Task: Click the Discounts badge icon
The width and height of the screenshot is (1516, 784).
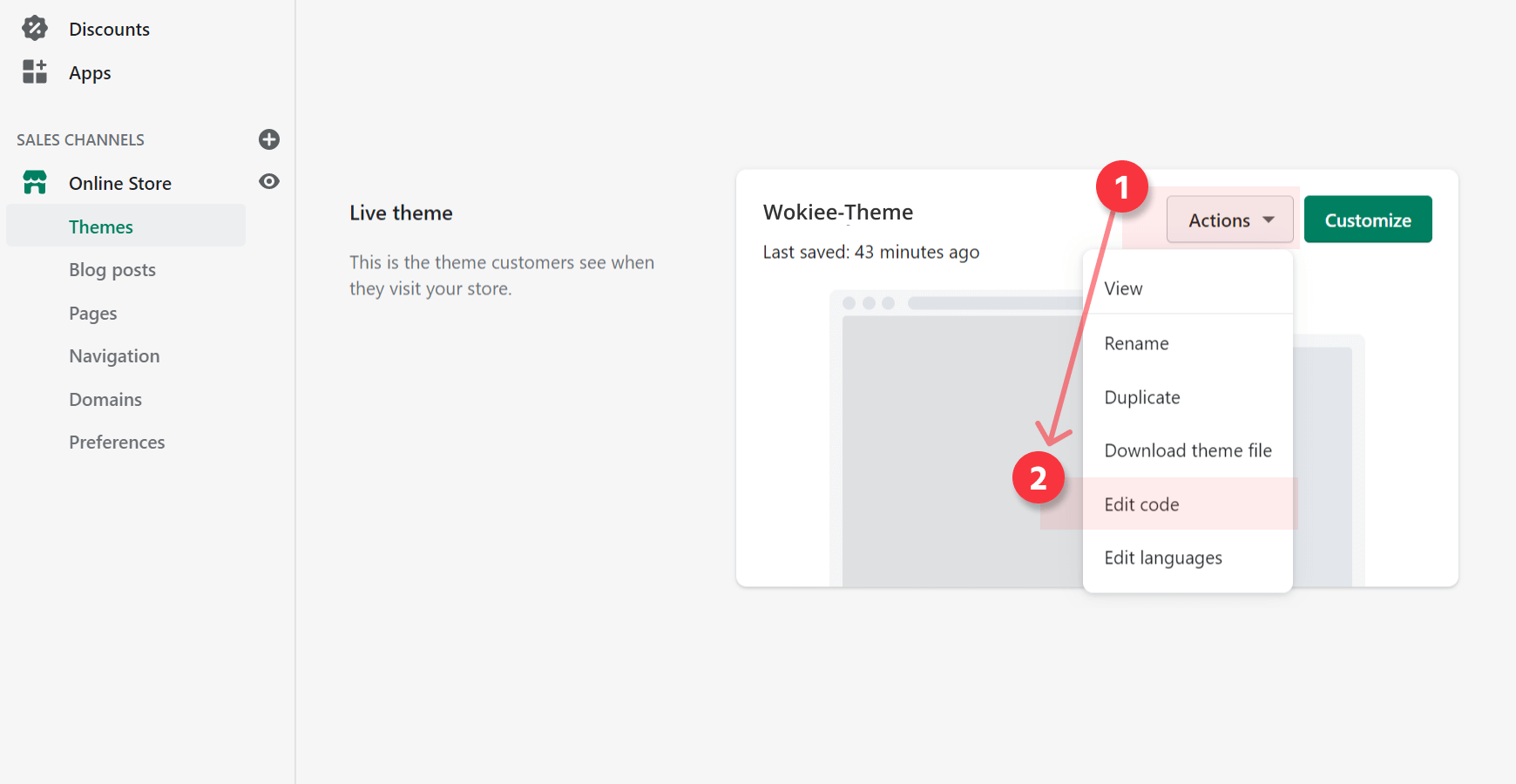Action: (x=35, y=29)
